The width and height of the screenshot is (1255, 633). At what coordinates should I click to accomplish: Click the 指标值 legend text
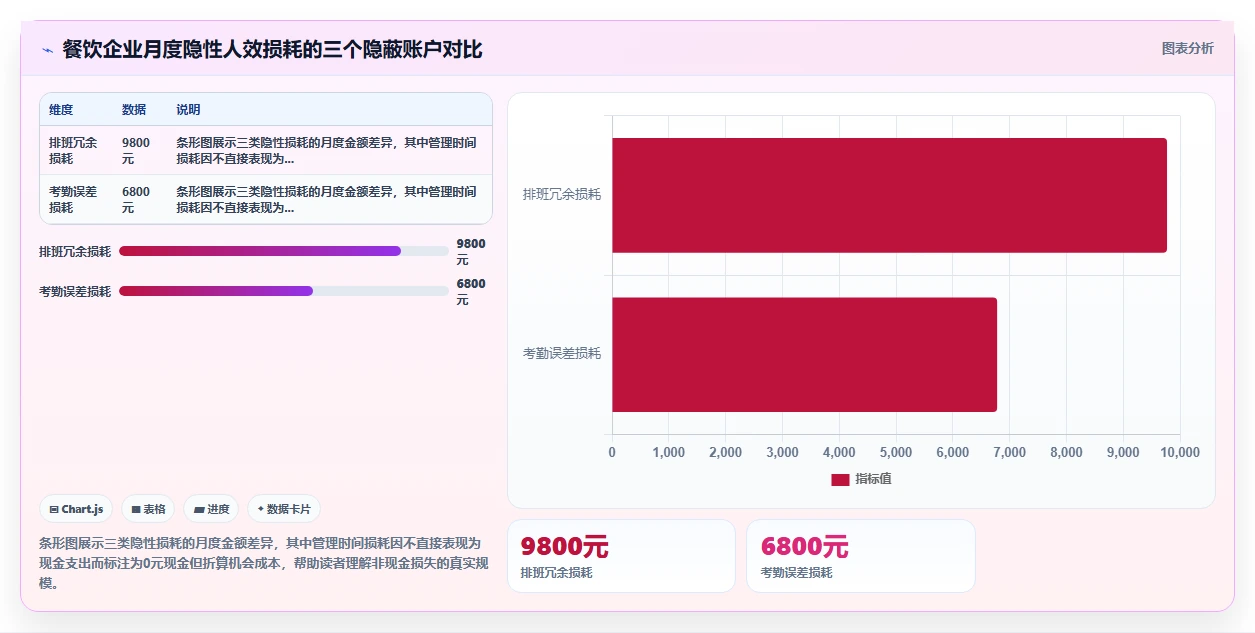(x=873, y=479)
